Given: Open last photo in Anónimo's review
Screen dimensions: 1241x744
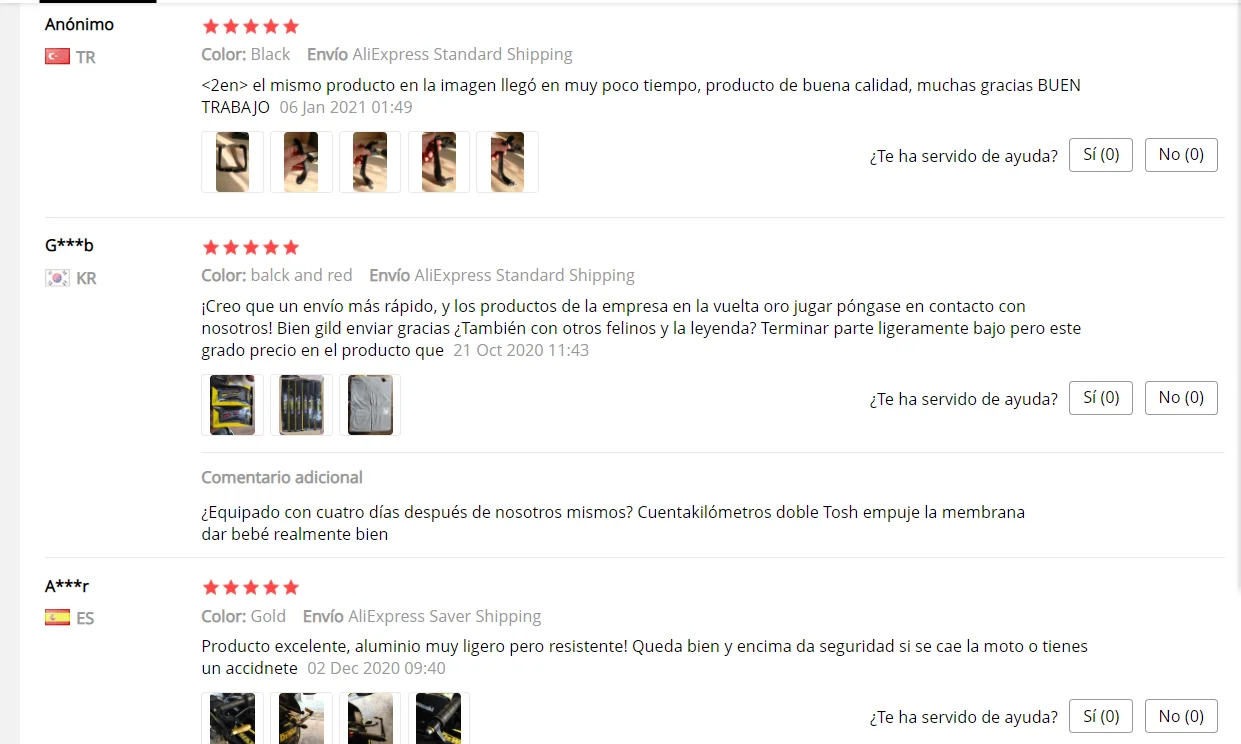Looking at the screenshot, I should pyautogui.click(x=507, y=162).
